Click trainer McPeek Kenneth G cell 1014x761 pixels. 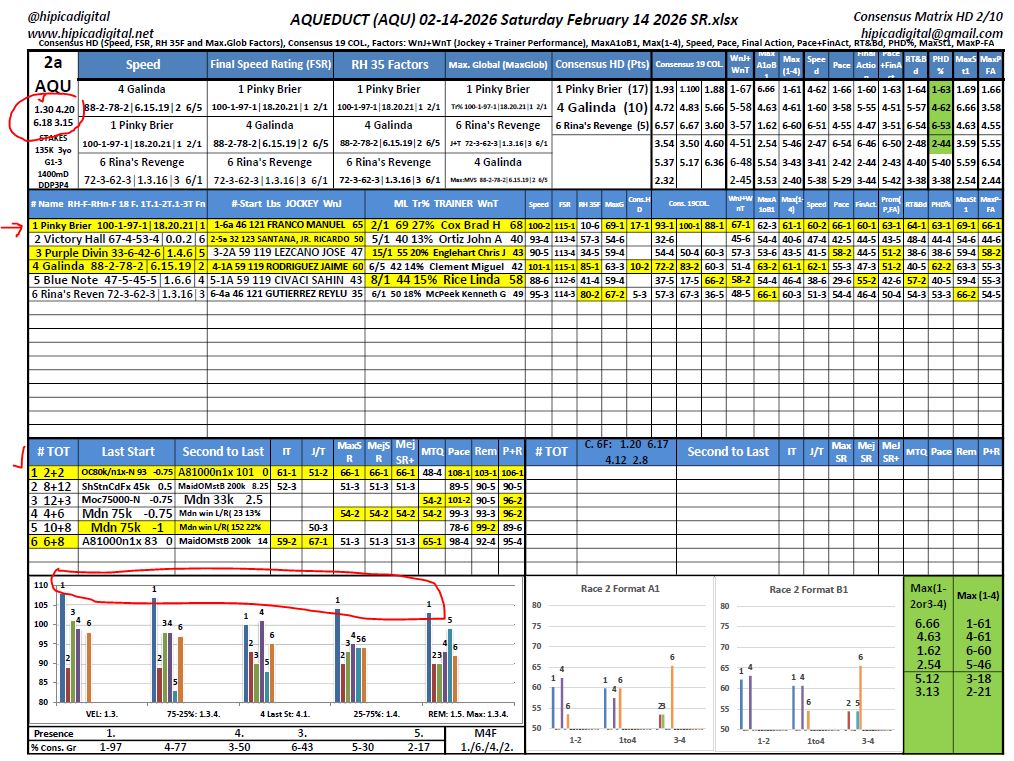pyautogui.click(x=446, y=294)
